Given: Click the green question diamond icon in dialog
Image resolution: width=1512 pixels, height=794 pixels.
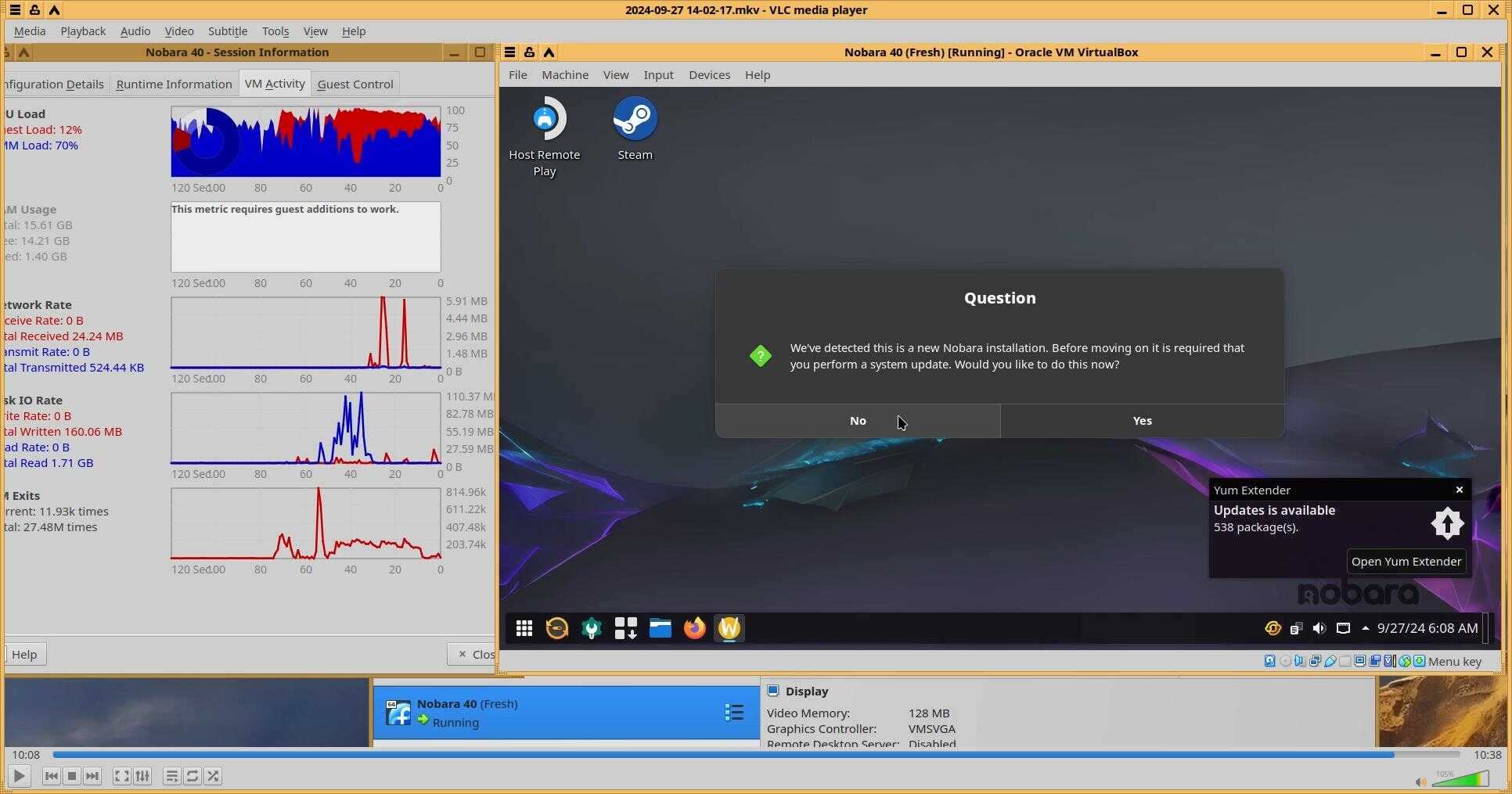Looking at the screenshot, I should click(x=760, y=356).
